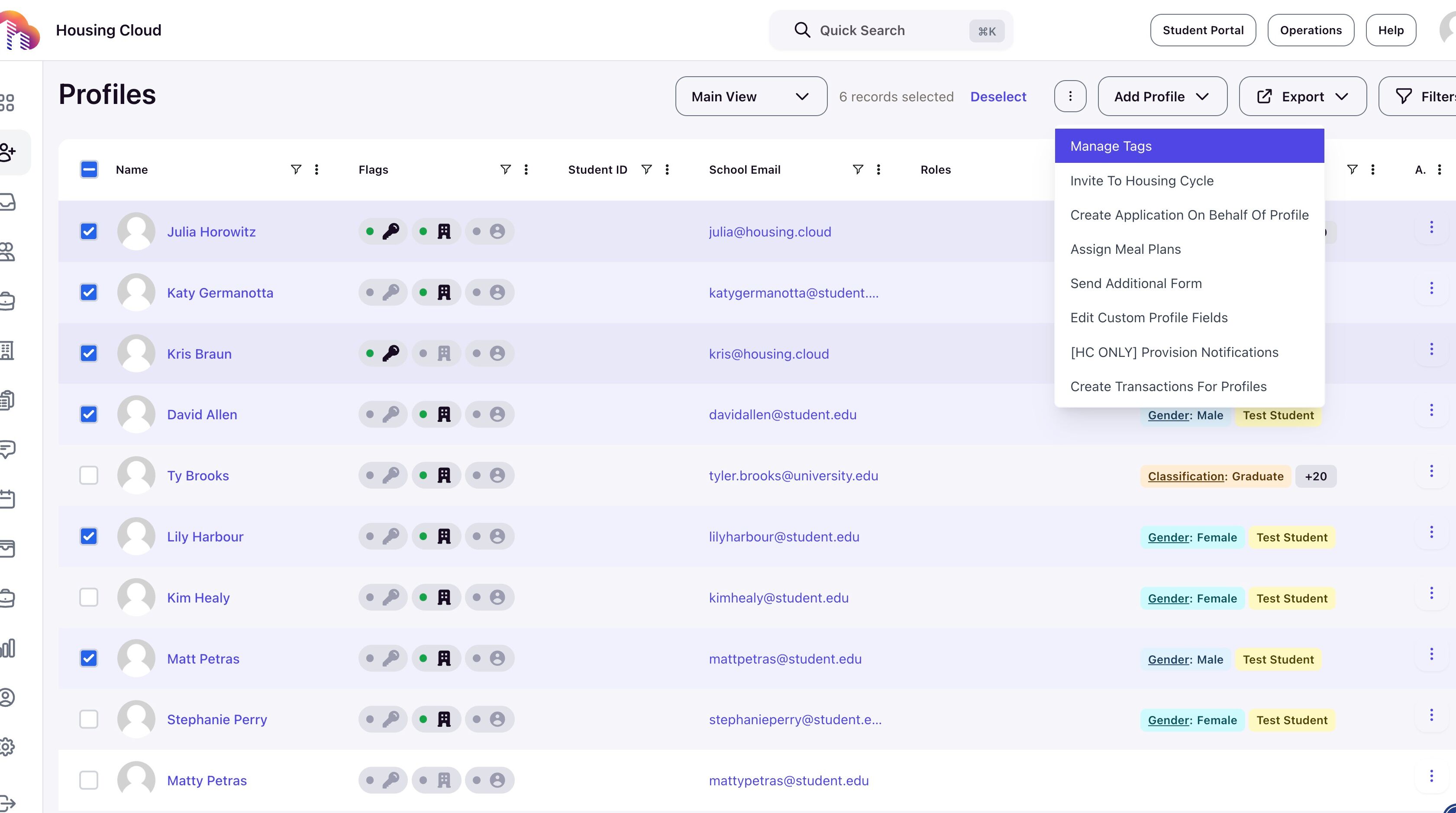Open the row actions menu for Ty Brooks

tap(1431, 471)
